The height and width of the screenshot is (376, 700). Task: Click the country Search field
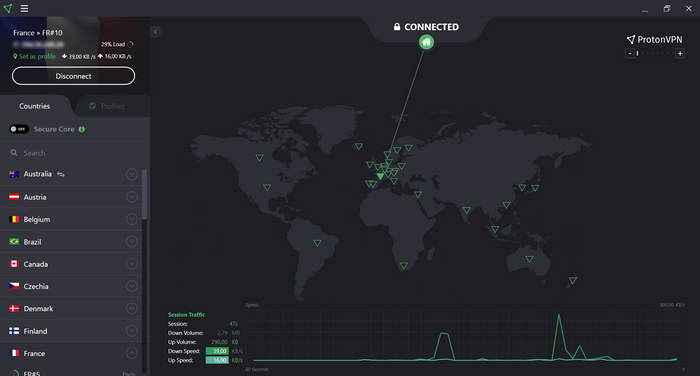[75, 153]
